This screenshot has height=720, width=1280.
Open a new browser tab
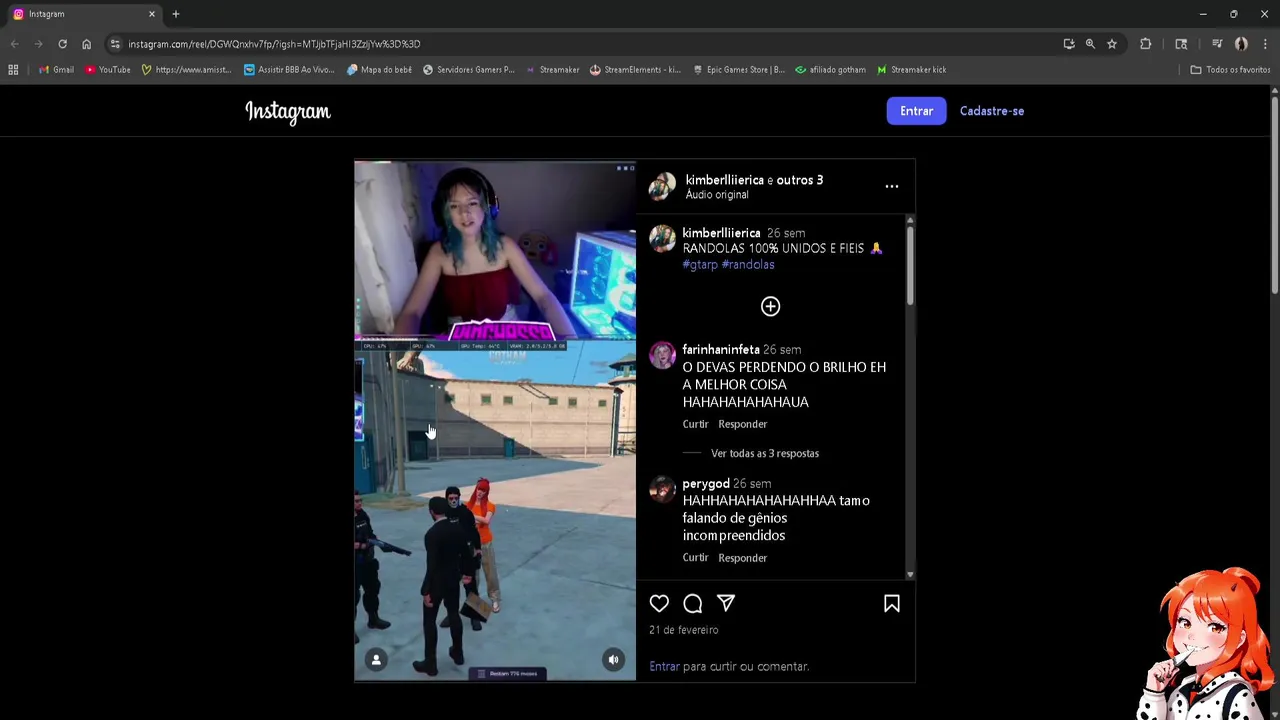176,14
